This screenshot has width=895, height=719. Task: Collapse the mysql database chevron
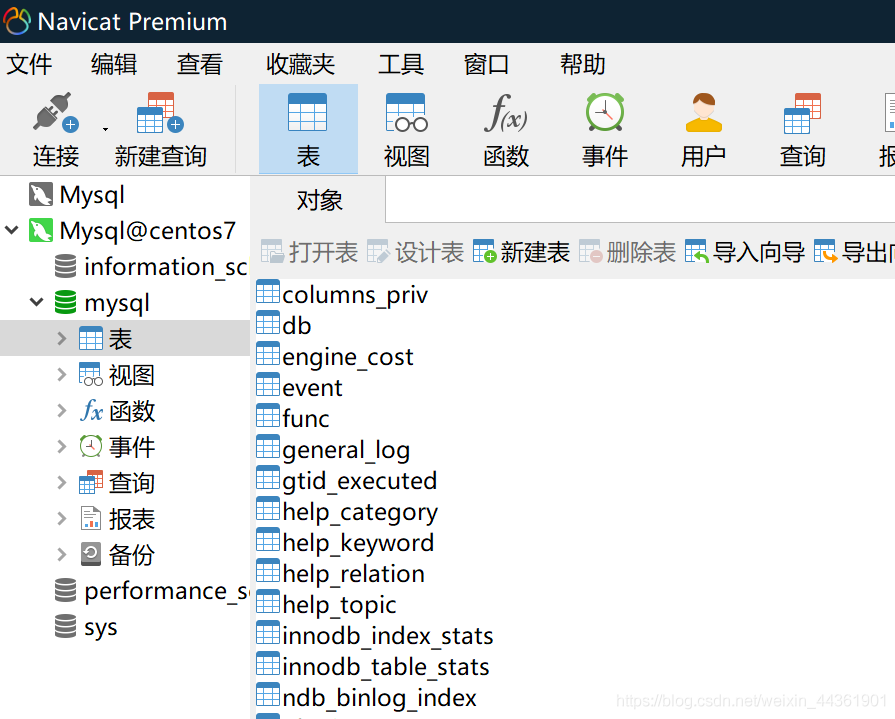(37, 302)
